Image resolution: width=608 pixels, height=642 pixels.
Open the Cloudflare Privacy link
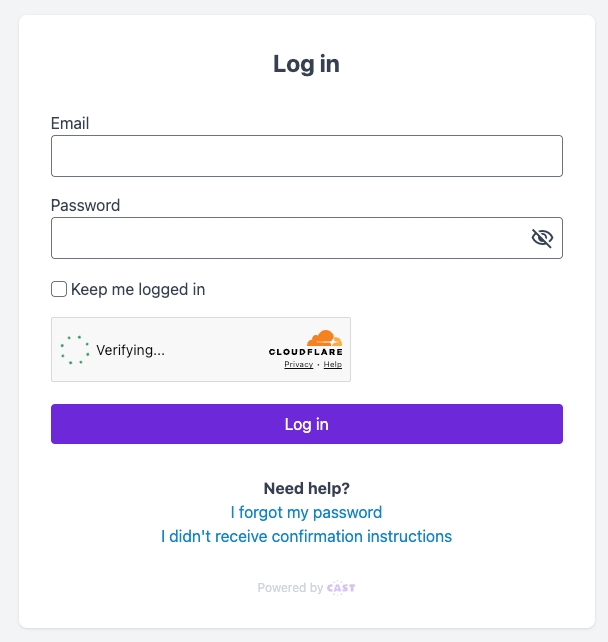[298, 364]
